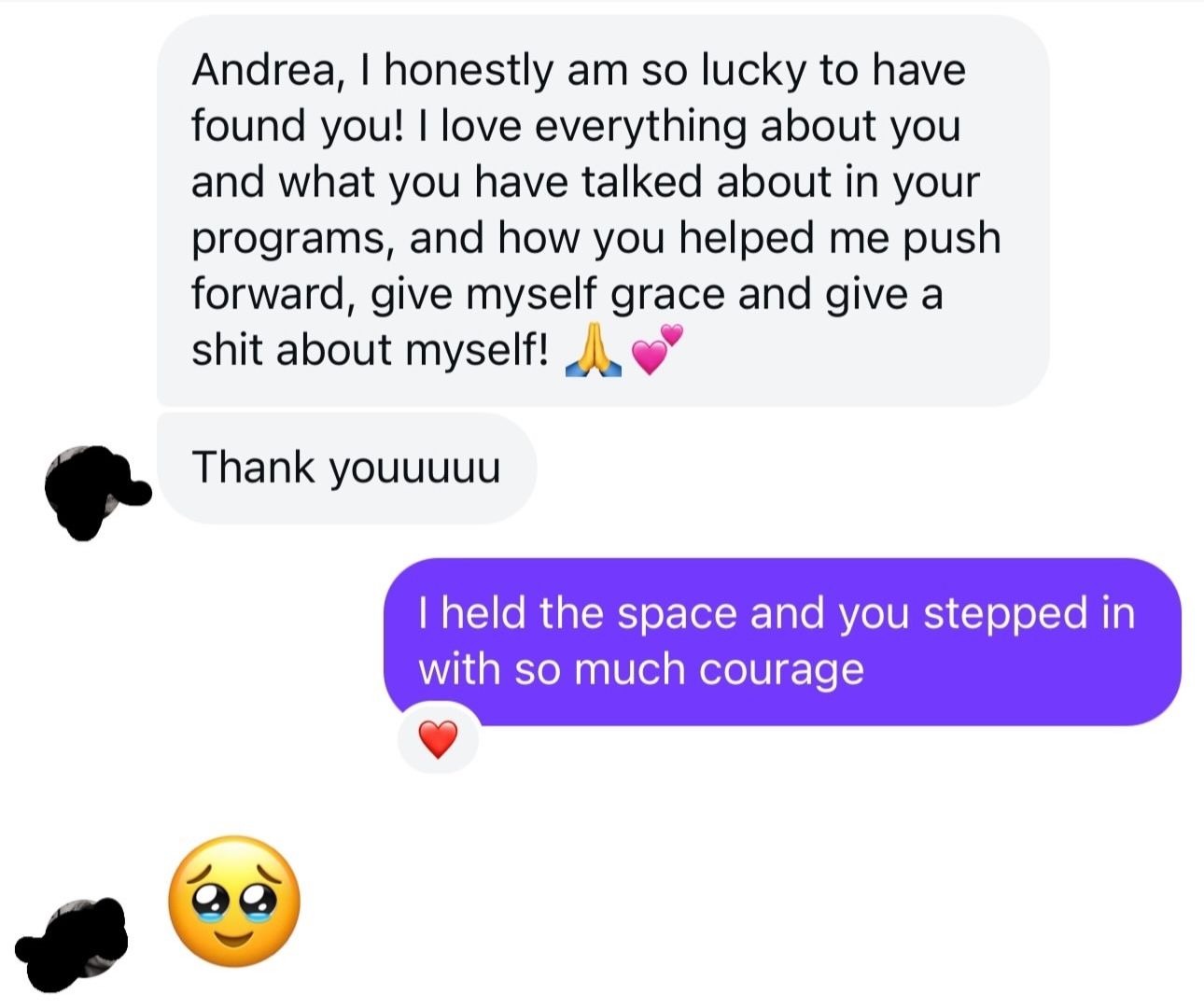
Task: Tap the word 'honestly' in first line
Action: click(x=469, y=72)
